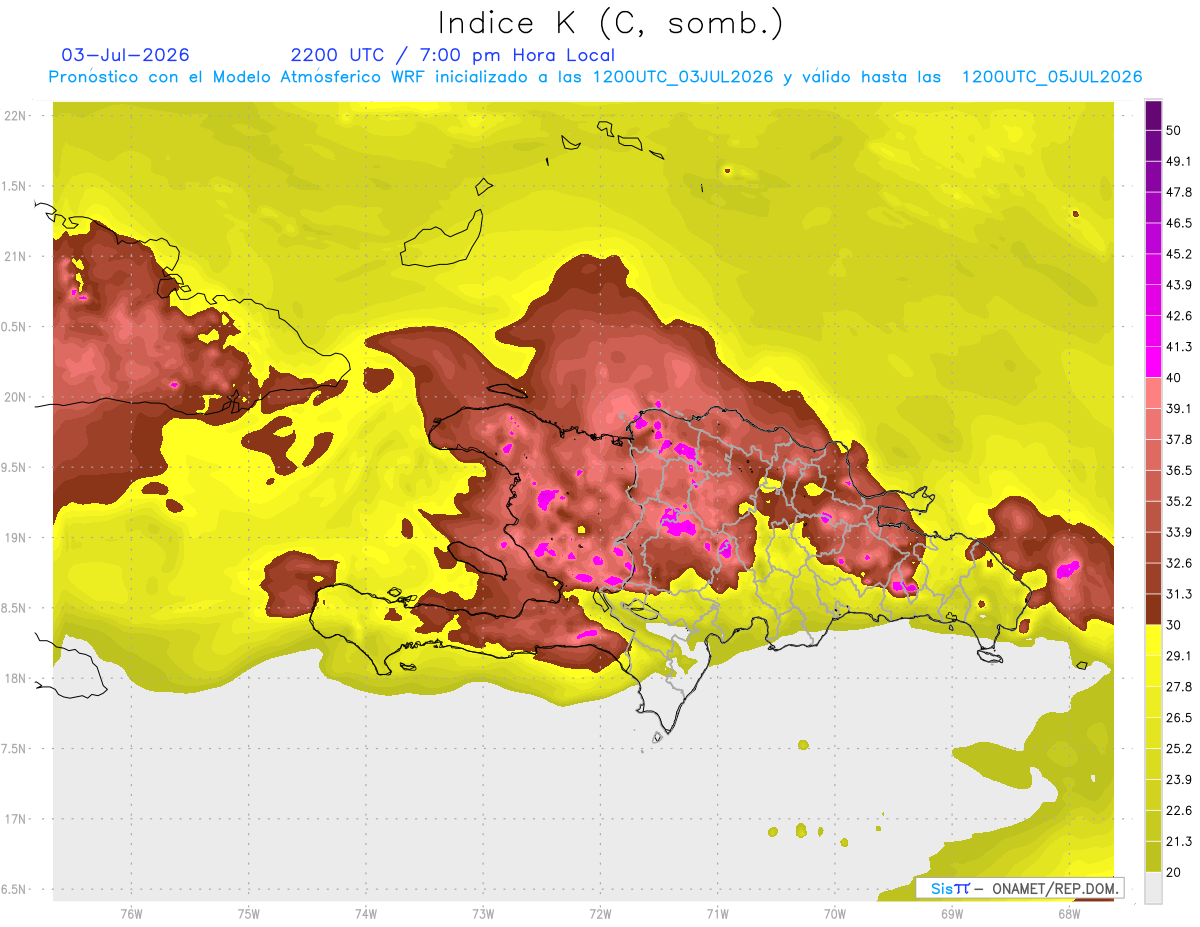Click the 71W longitude label
This screenshot has height=927, width=1200.
(717, 913)
